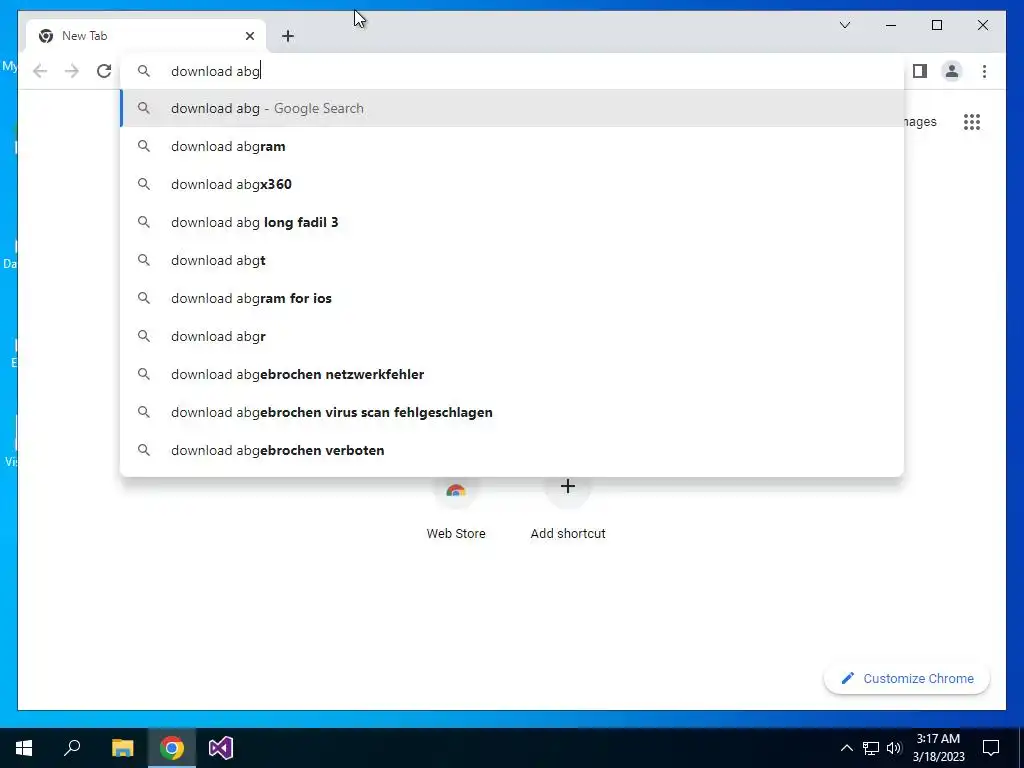Image resolution: width=1024 pixels, height=768 pixels.
Task: Open the volume speaker tray icon
Action: point(894,748)
